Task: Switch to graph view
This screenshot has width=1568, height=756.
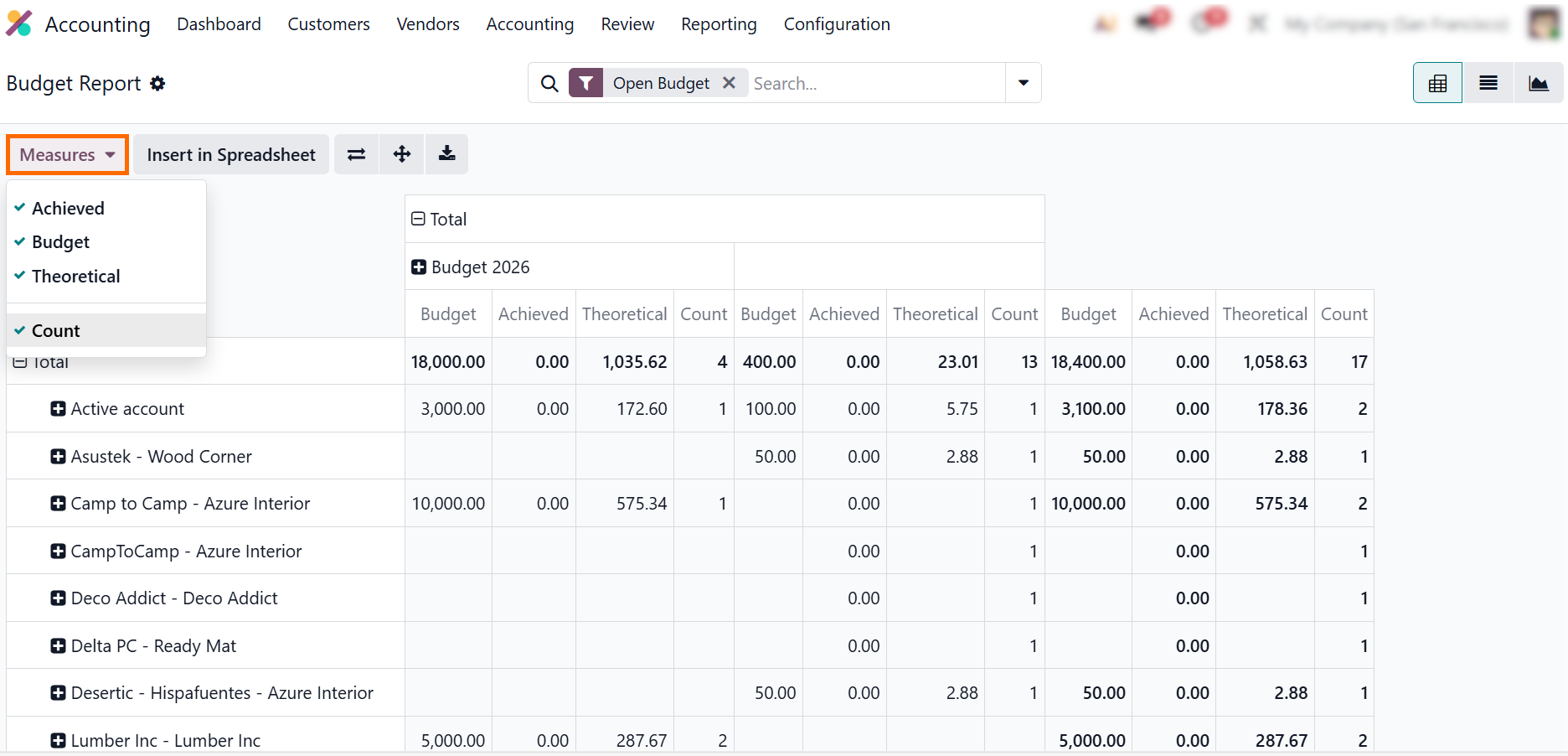Action: 1538,83
